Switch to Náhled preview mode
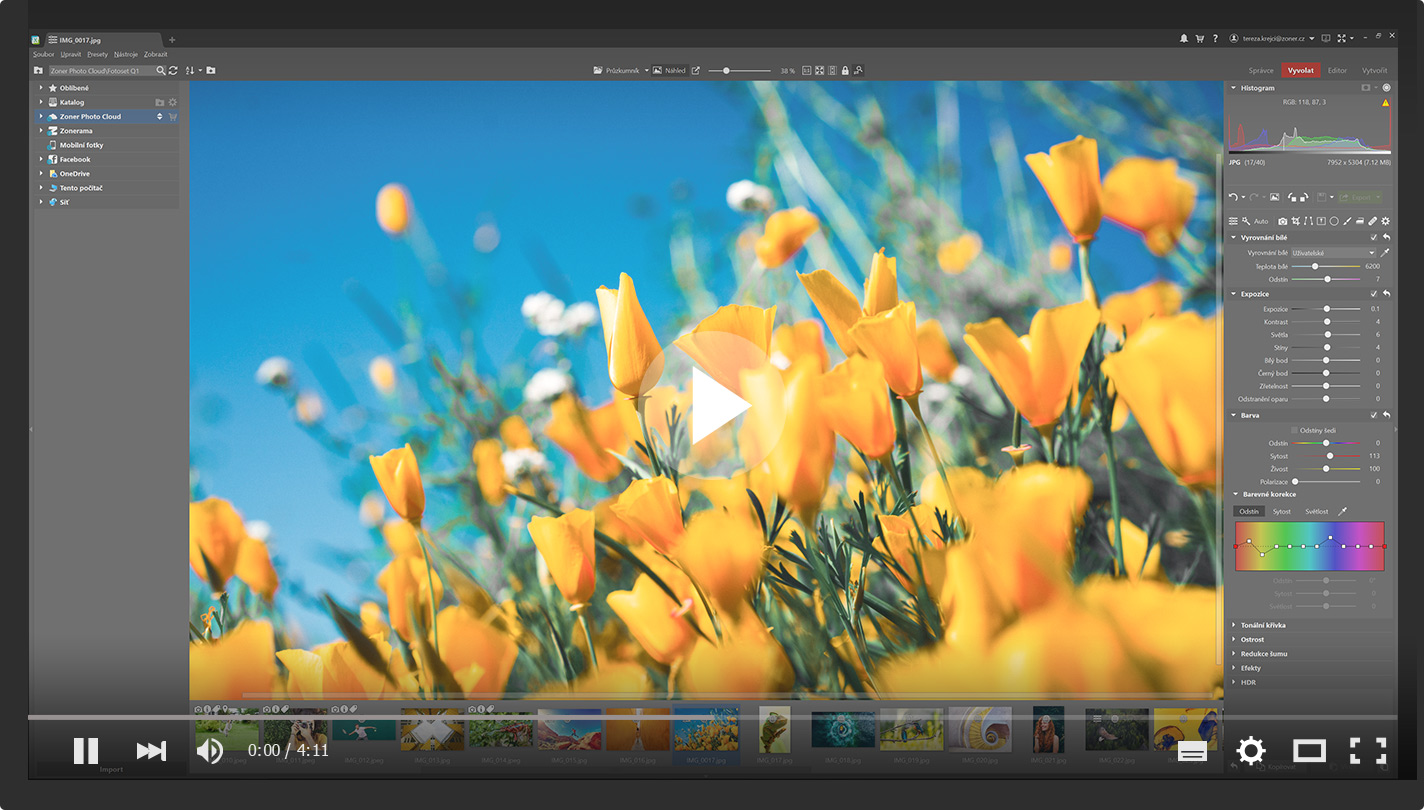Screen dimensions: 1424x810 pos(670,71)
